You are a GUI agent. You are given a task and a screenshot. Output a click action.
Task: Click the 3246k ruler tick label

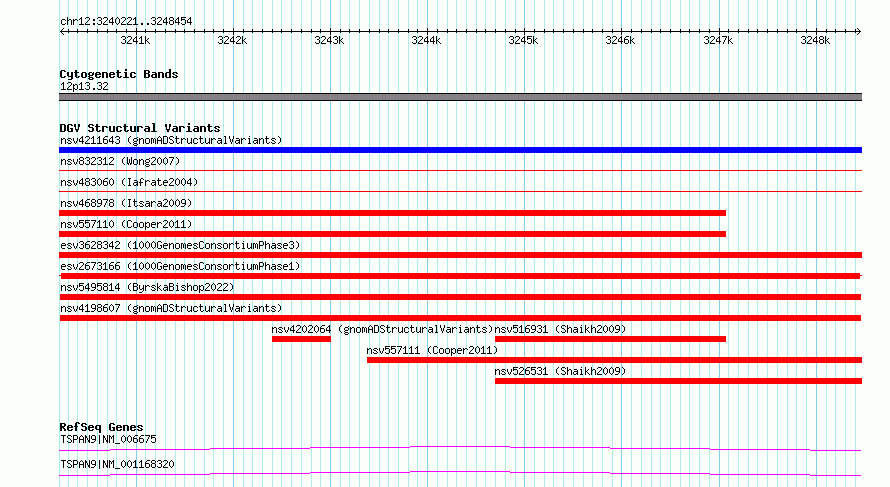620,40
